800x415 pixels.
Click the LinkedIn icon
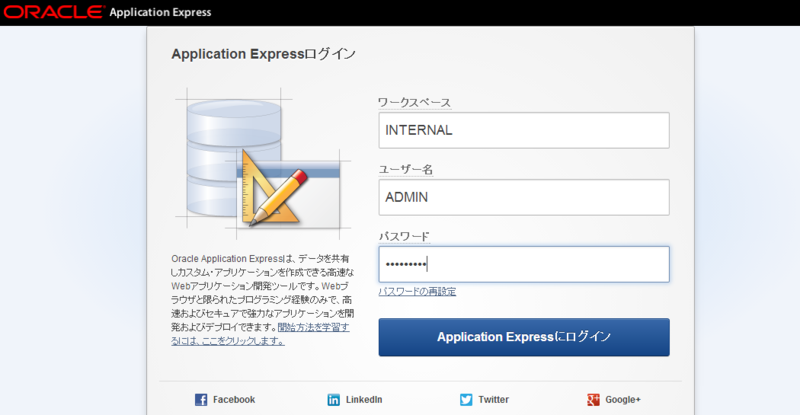tap(334, 400)
